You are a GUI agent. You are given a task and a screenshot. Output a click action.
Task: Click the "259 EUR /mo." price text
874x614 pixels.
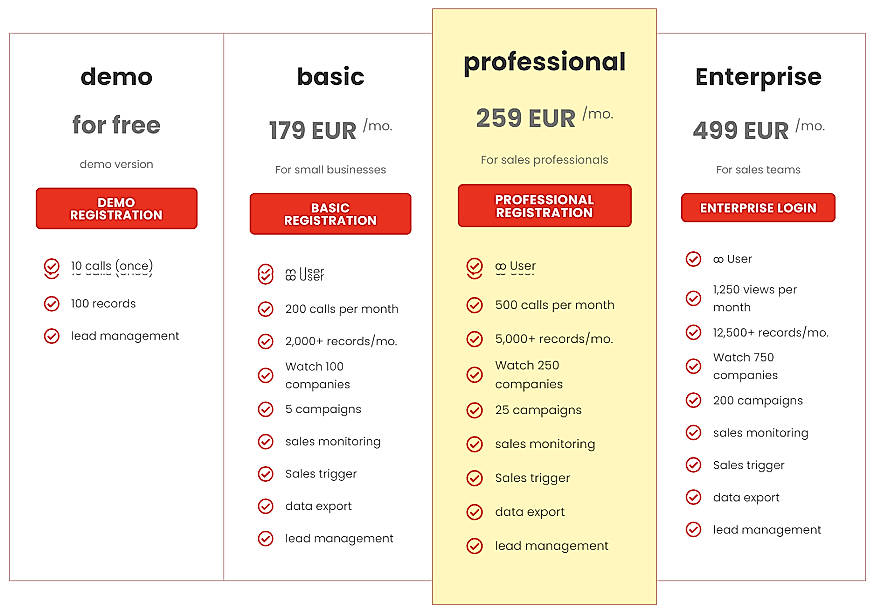point(544,117)
